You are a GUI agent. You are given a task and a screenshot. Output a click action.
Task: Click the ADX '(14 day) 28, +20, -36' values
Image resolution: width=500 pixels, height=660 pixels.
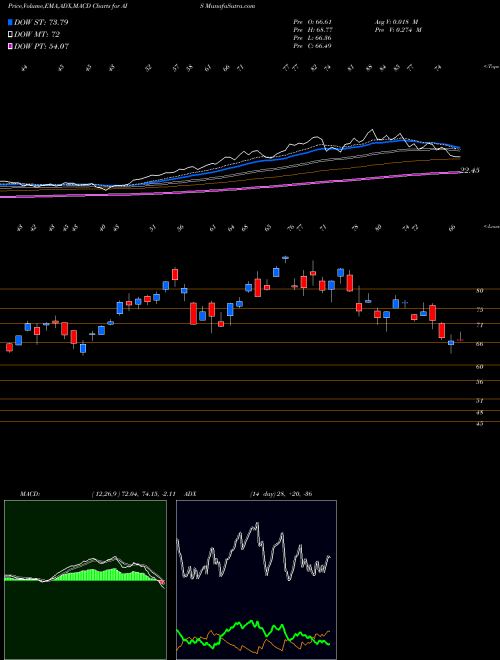click(281, 494)
